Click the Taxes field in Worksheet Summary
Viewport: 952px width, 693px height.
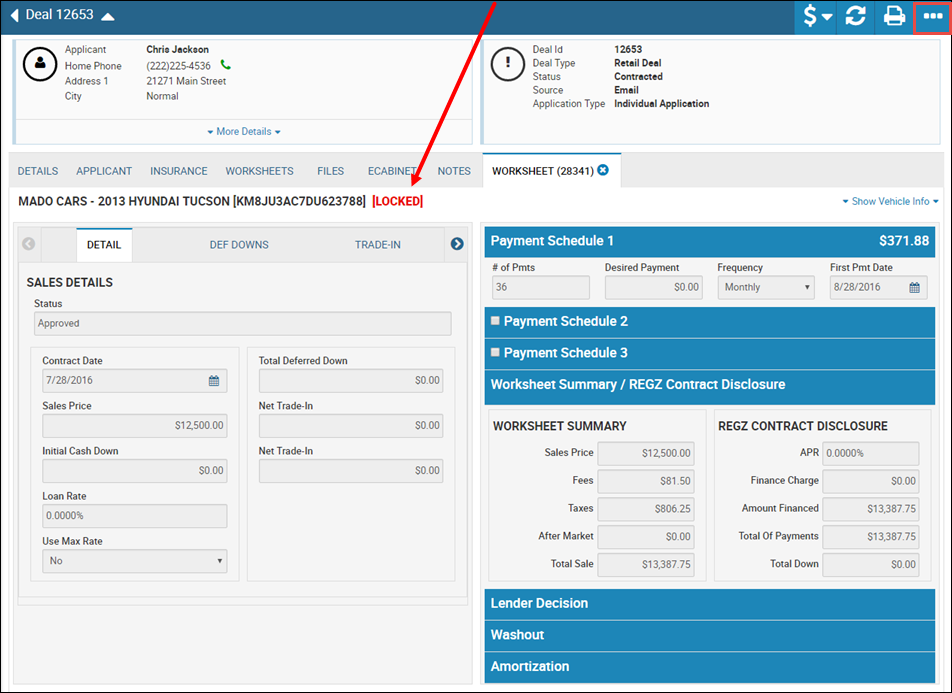coord(646,509)
